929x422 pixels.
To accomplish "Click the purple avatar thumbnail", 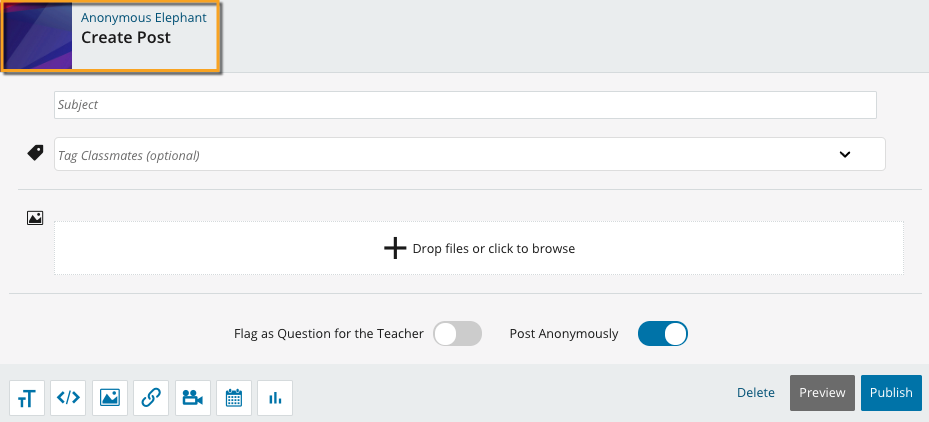I will (x=38, y=37).
